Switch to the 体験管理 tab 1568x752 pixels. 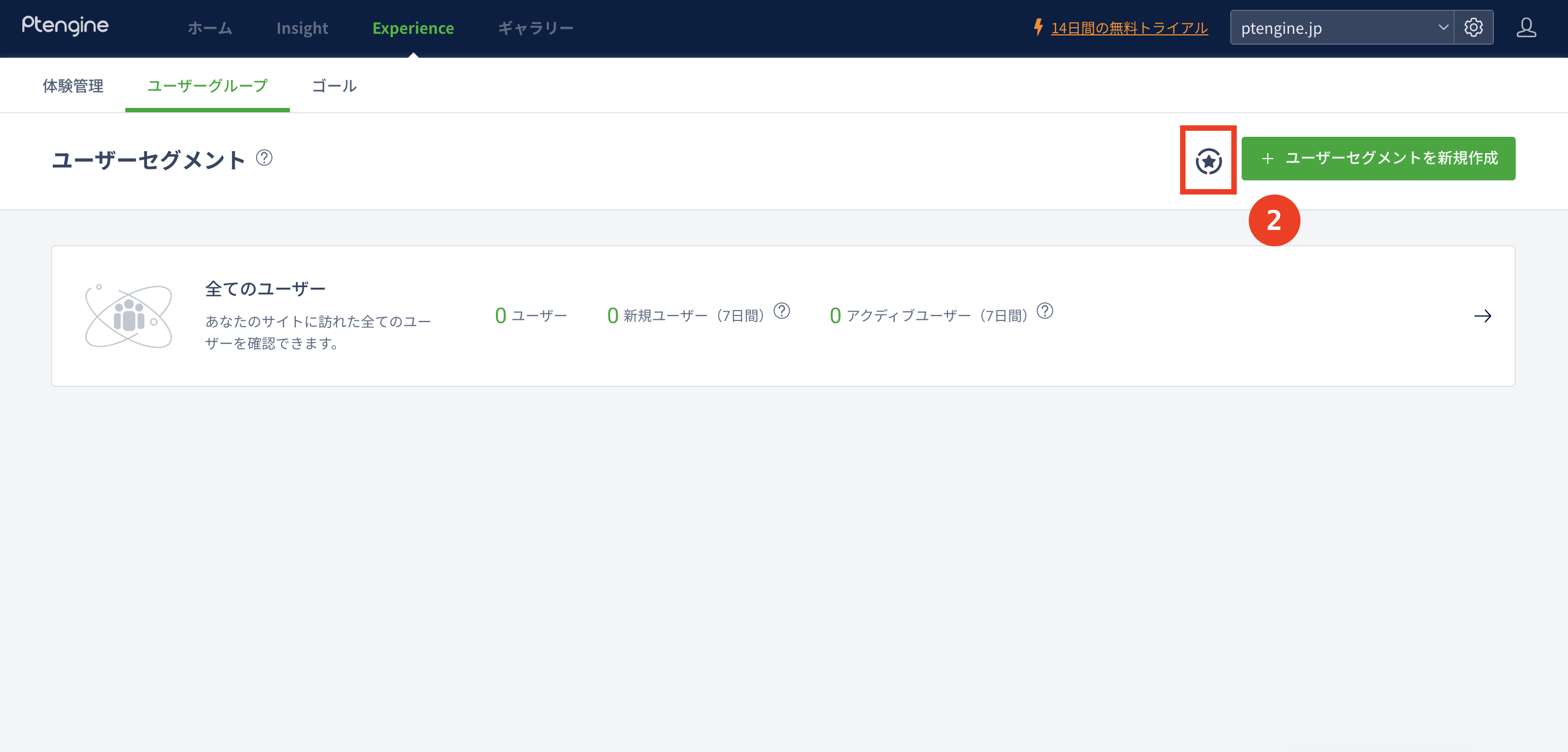(72, 86)
